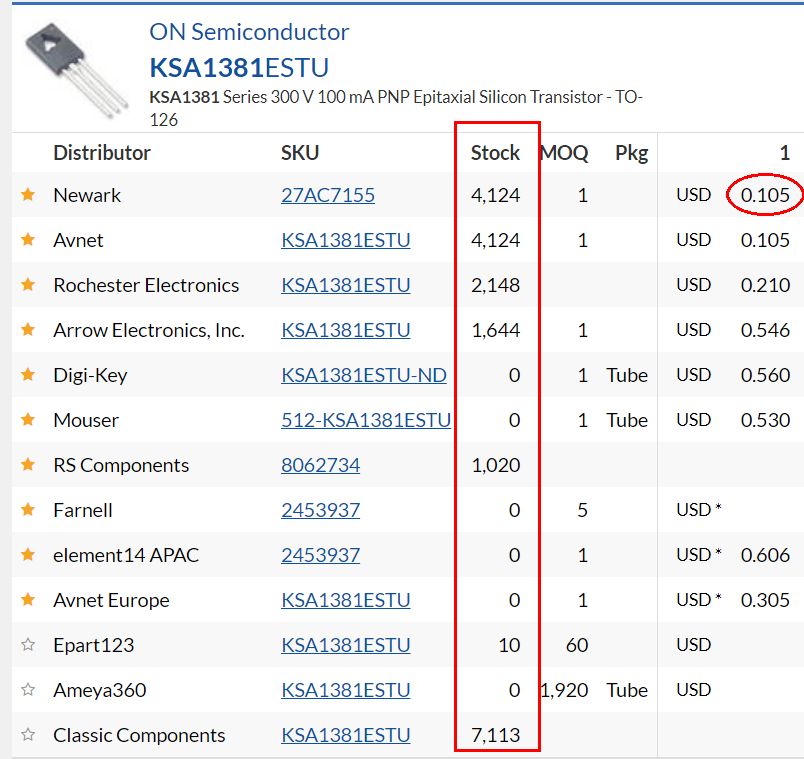Viewport: 804px width, 759px height.
Task: Click element14 APAC's 0.606 price
Action: pyautogui.click(x=765, y=555)
